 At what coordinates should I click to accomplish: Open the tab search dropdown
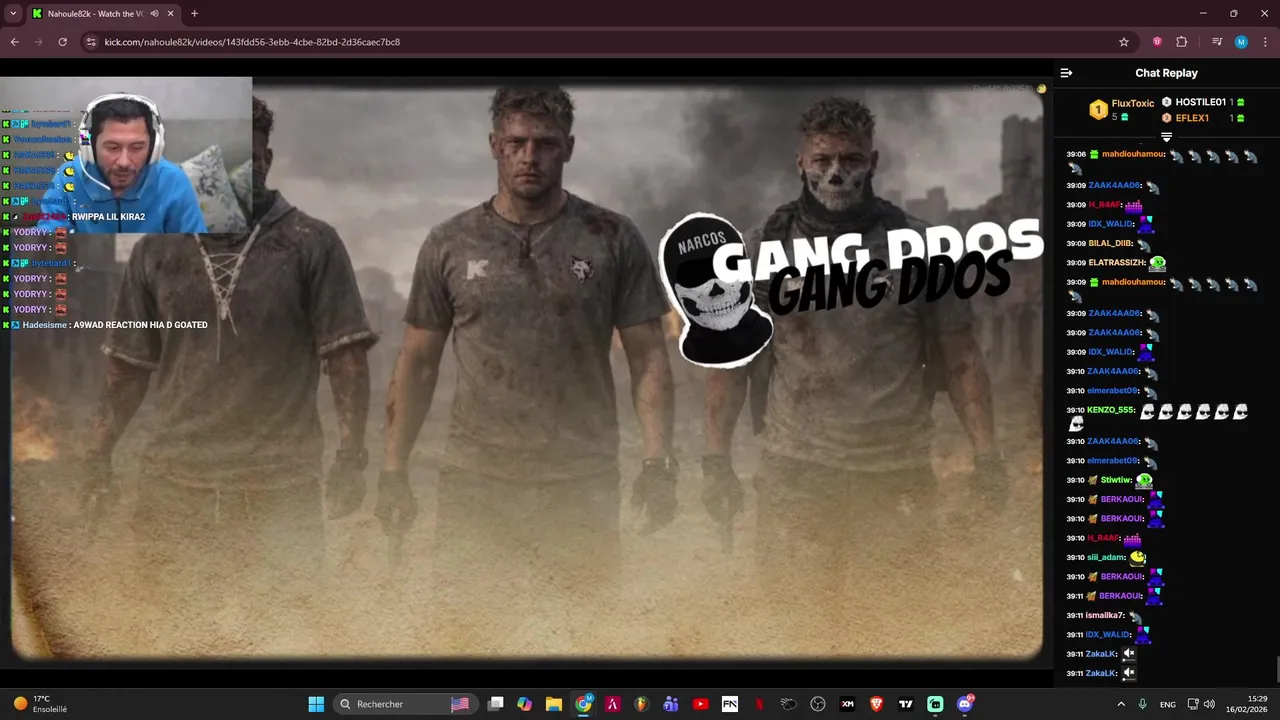13,14
